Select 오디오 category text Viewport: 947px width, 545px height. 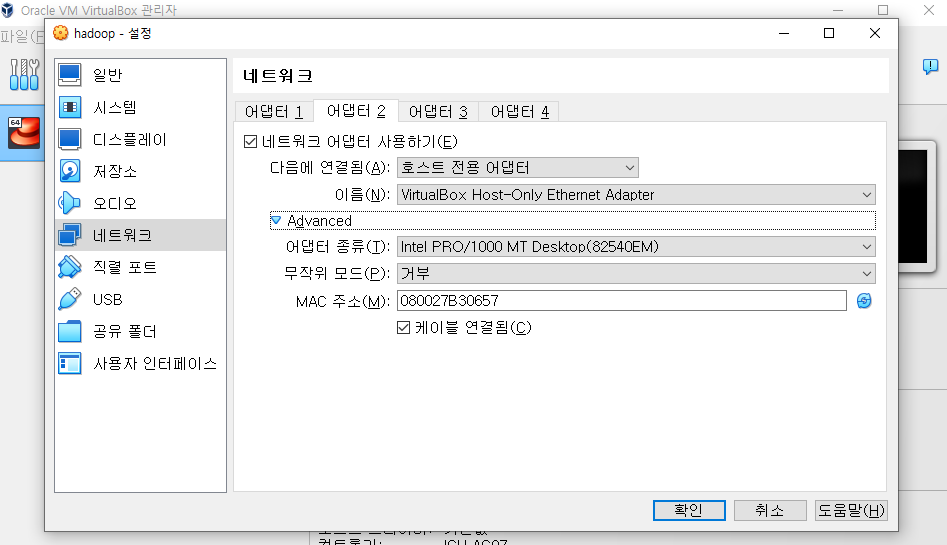point(115,203)
